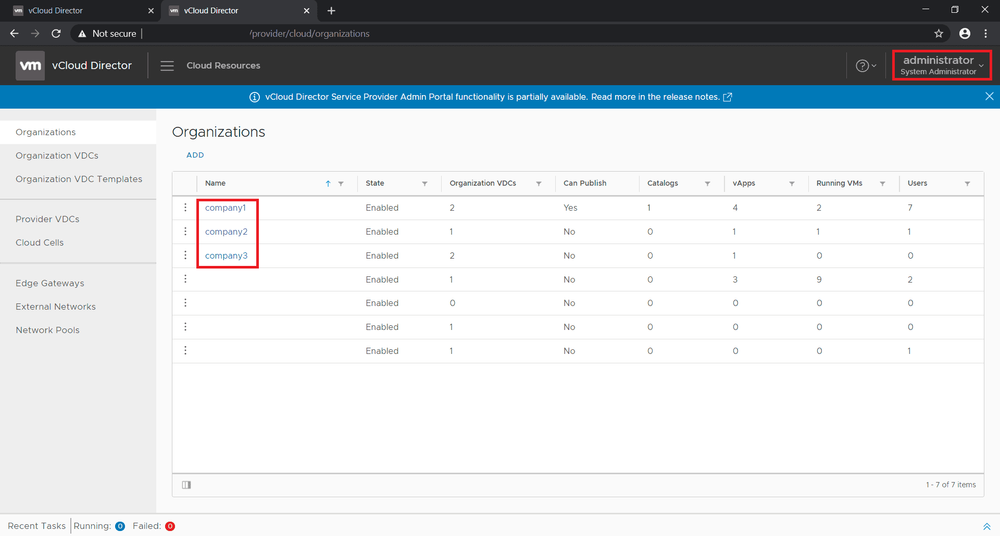Screen dimensions: 1000x536
Task: Open the hamburger navigation menu
Action: 167,66
